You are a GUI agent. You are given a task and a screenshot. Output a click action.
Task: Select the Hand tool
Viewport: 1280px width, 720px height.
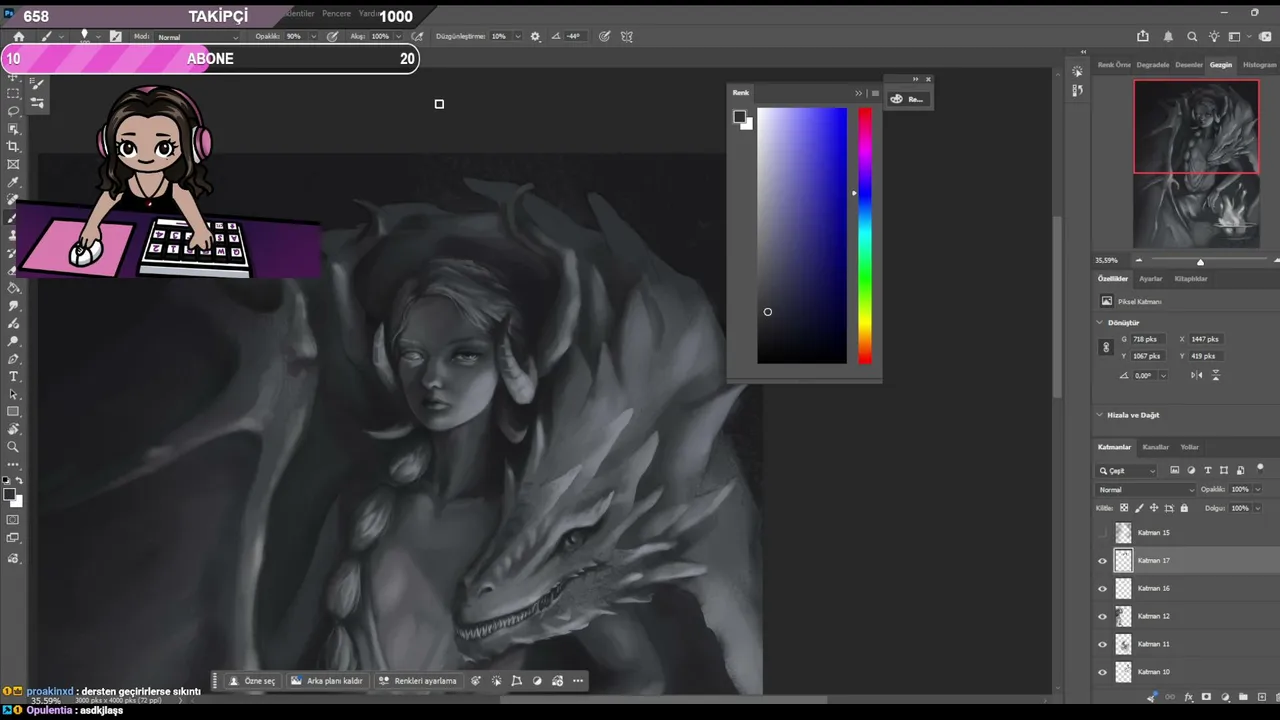13,429
